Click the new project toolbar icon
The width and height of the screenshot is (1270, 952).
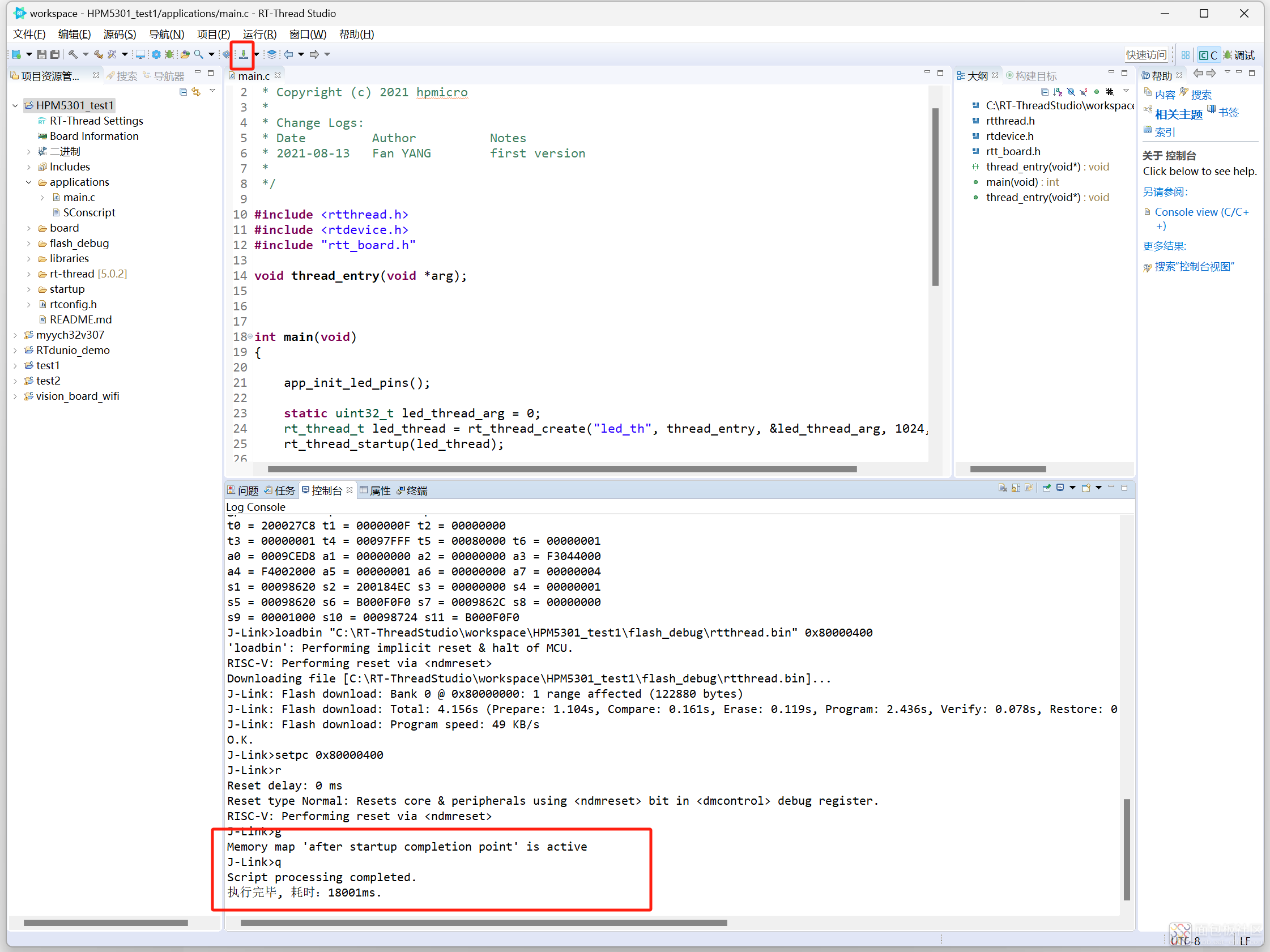[x=16, y=54]
